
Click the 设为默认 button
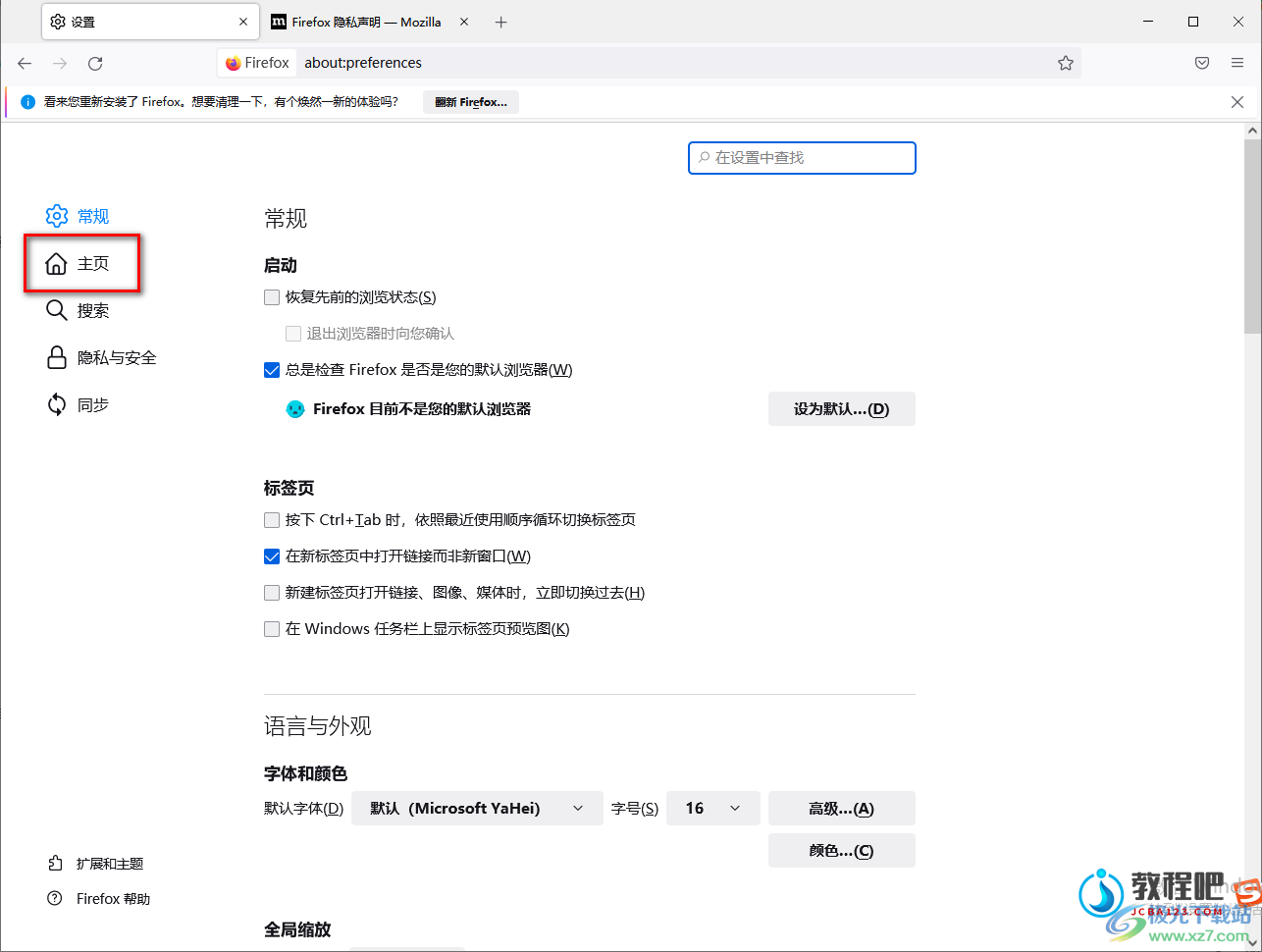[842, 409]
